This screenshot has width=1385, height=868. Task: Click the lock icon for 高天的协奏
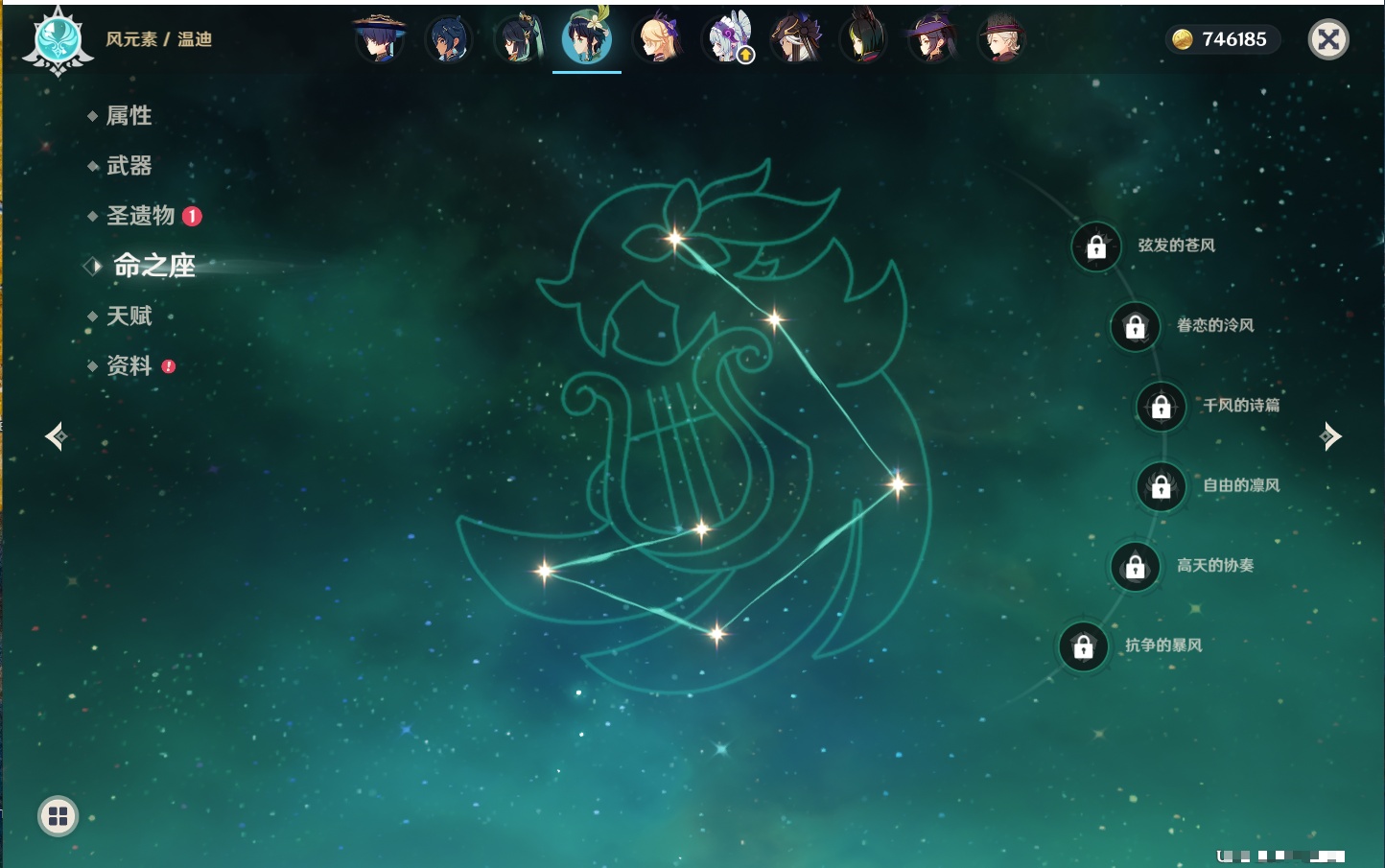coord(1136,567)
